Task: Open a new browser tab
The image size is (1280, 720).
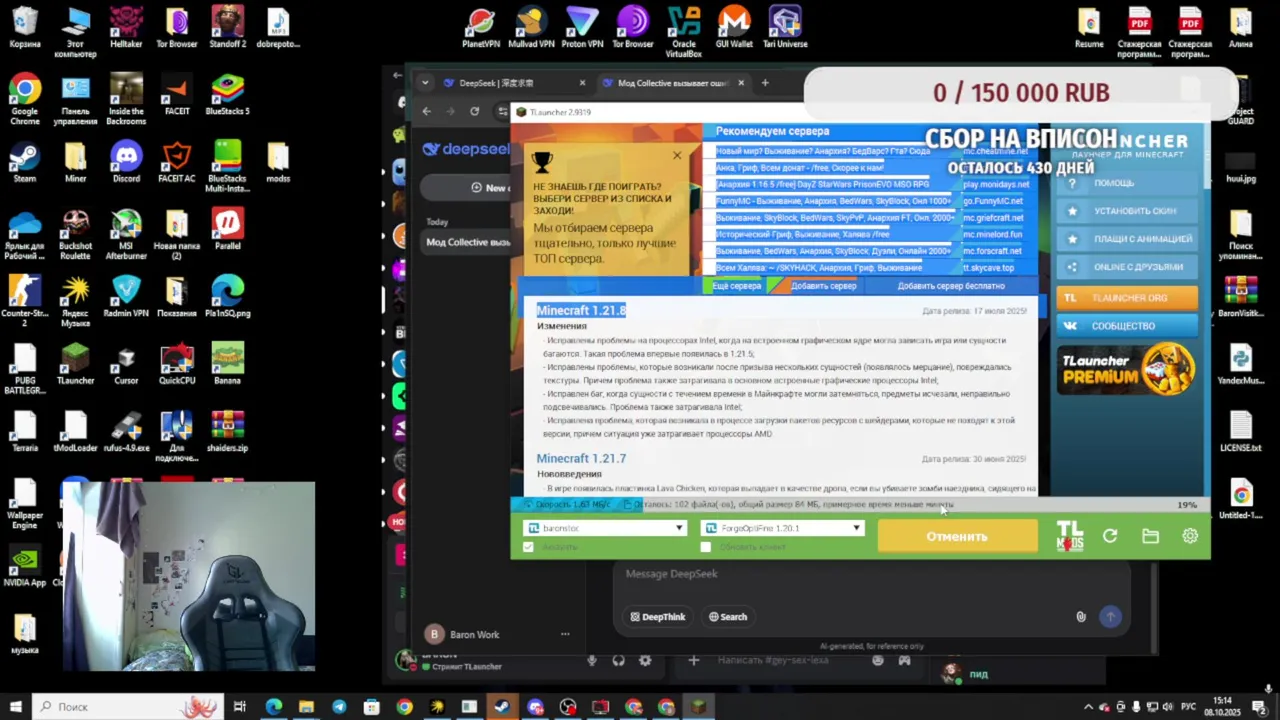Action: coord(765,83)
